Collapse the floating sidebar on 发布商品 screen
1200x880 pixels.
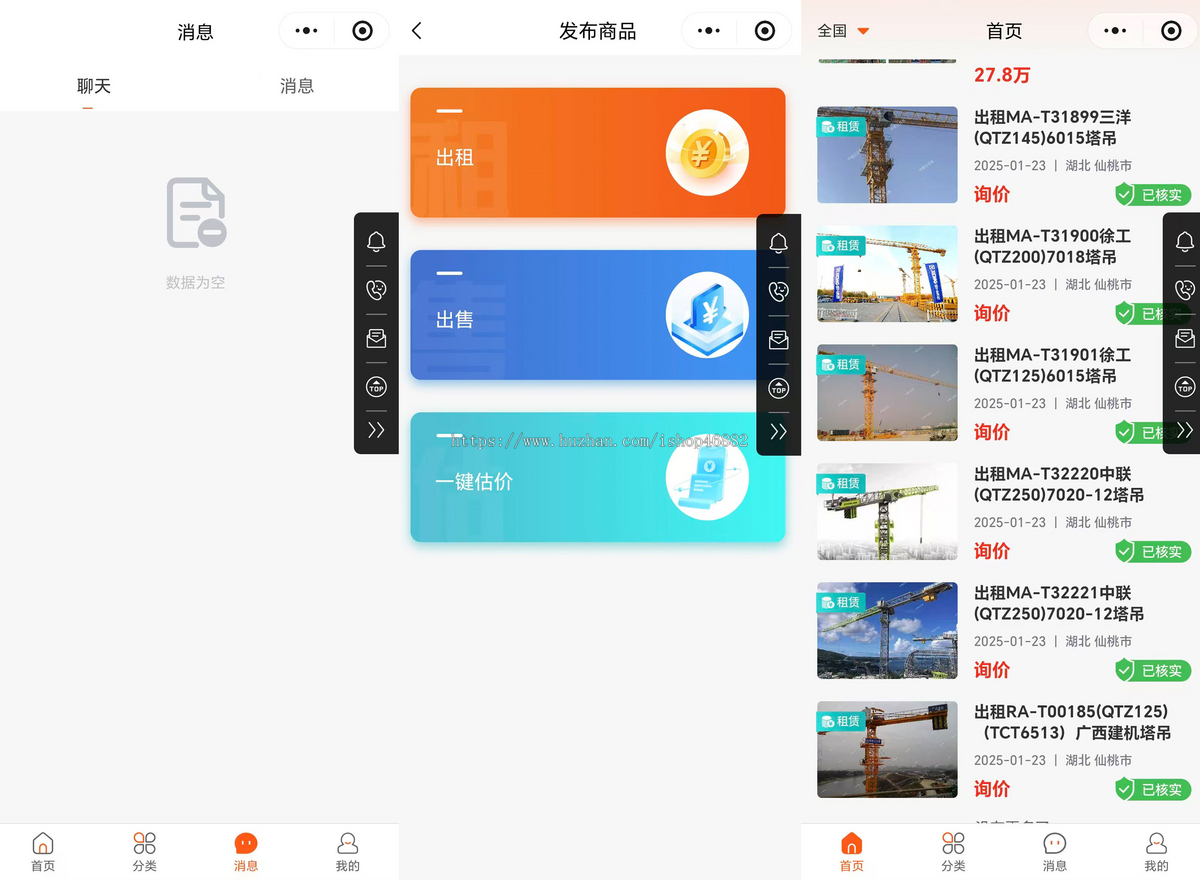[778, 432]
